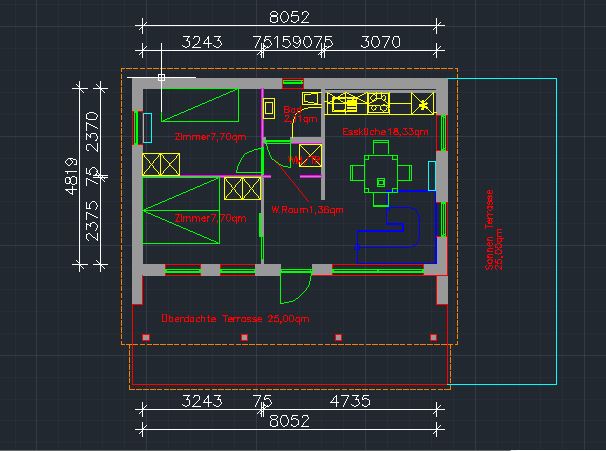Select the 3070 dimension text
Viewport: 606px width, 451px height.
pyautogui.click(x=380, y=42)
